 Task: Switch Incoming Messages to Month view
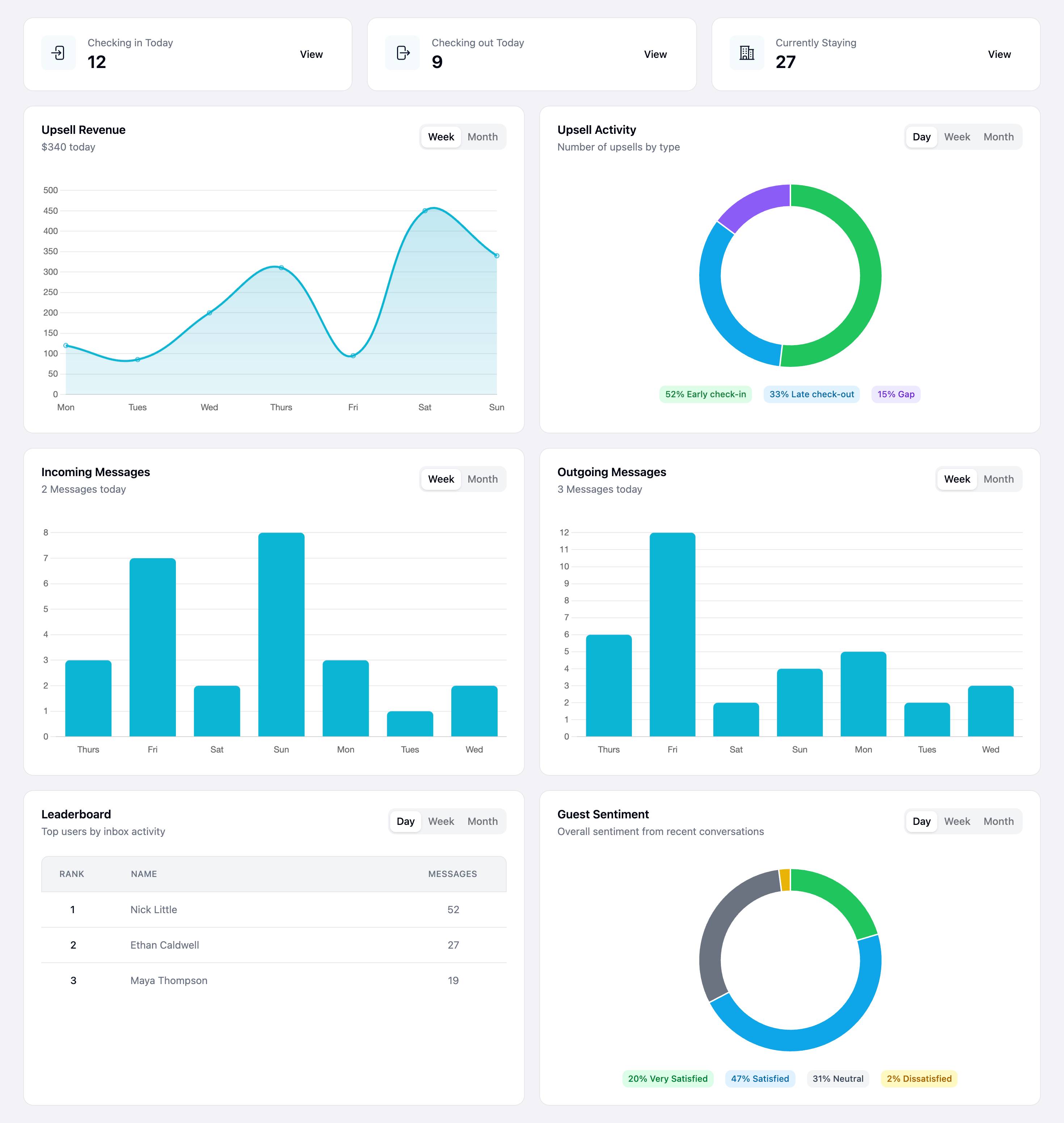pos(483,479)
